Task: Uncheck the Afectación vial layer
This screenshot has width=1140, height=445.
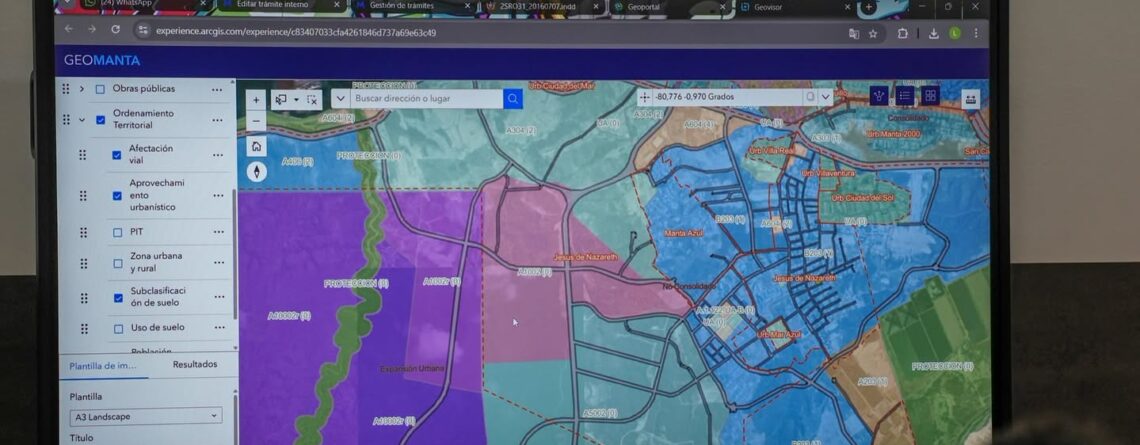Action: click(x=117, y=155)
